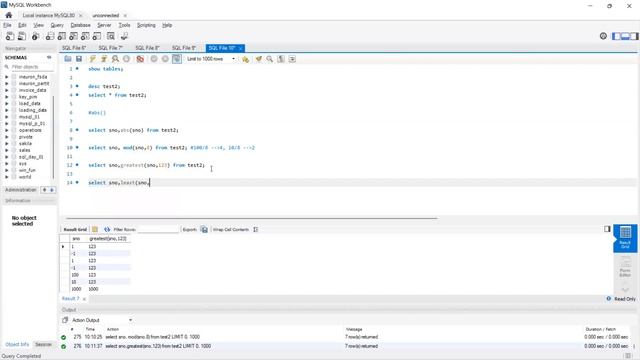Click the star snippet icon beside limit dropdown
This screenshot has height=360, width=640.
point(245,59)
